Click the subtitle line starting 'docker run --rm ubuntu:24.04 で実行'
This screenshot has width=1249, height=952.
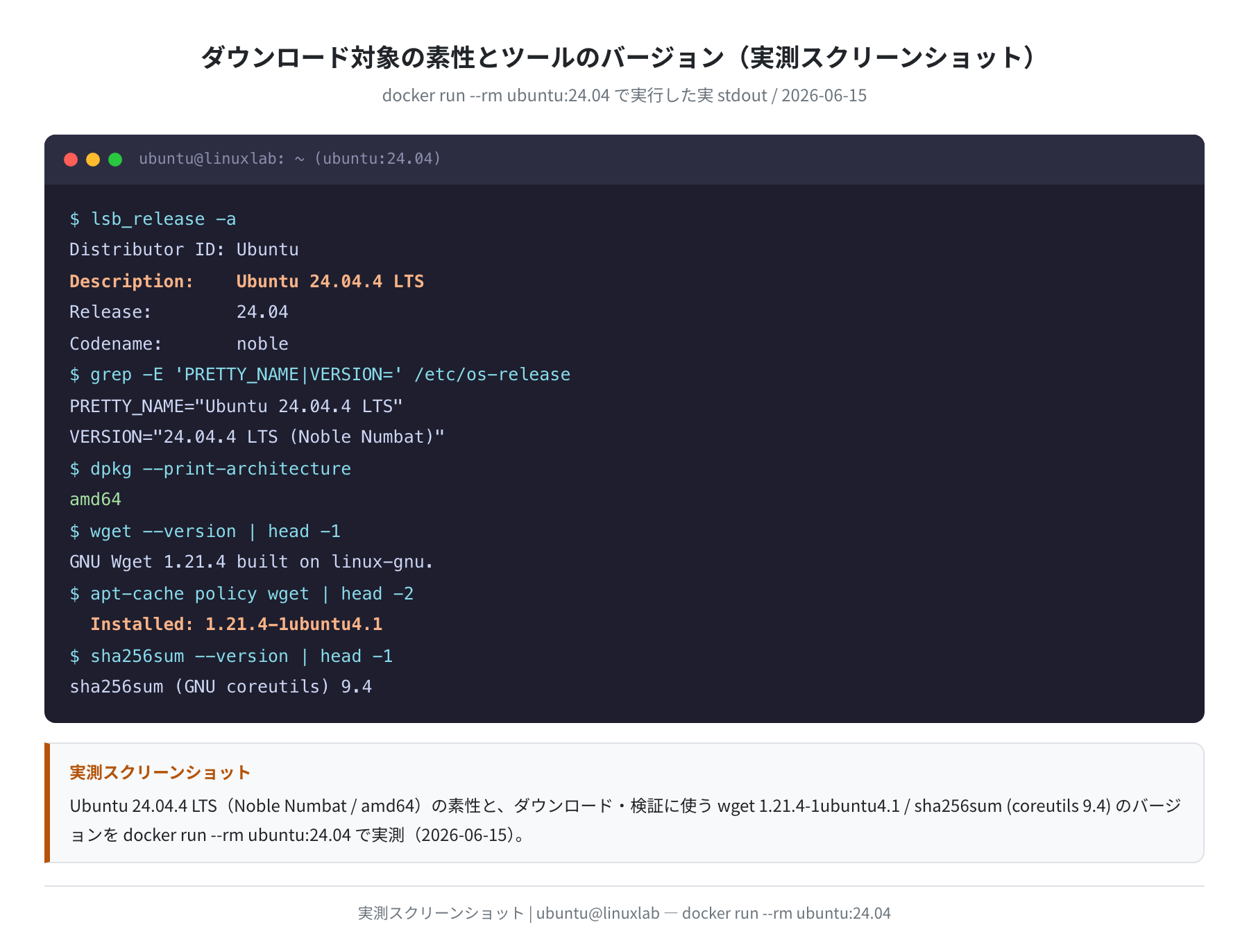coord(624,96)
